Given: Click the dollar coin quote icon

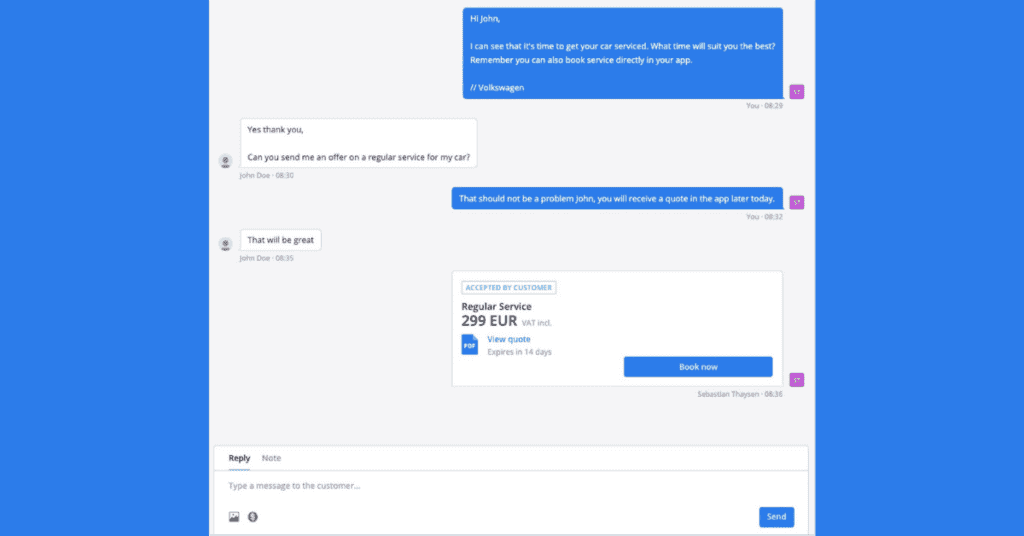Looking at the screenshot, I should tap(253, 517).
